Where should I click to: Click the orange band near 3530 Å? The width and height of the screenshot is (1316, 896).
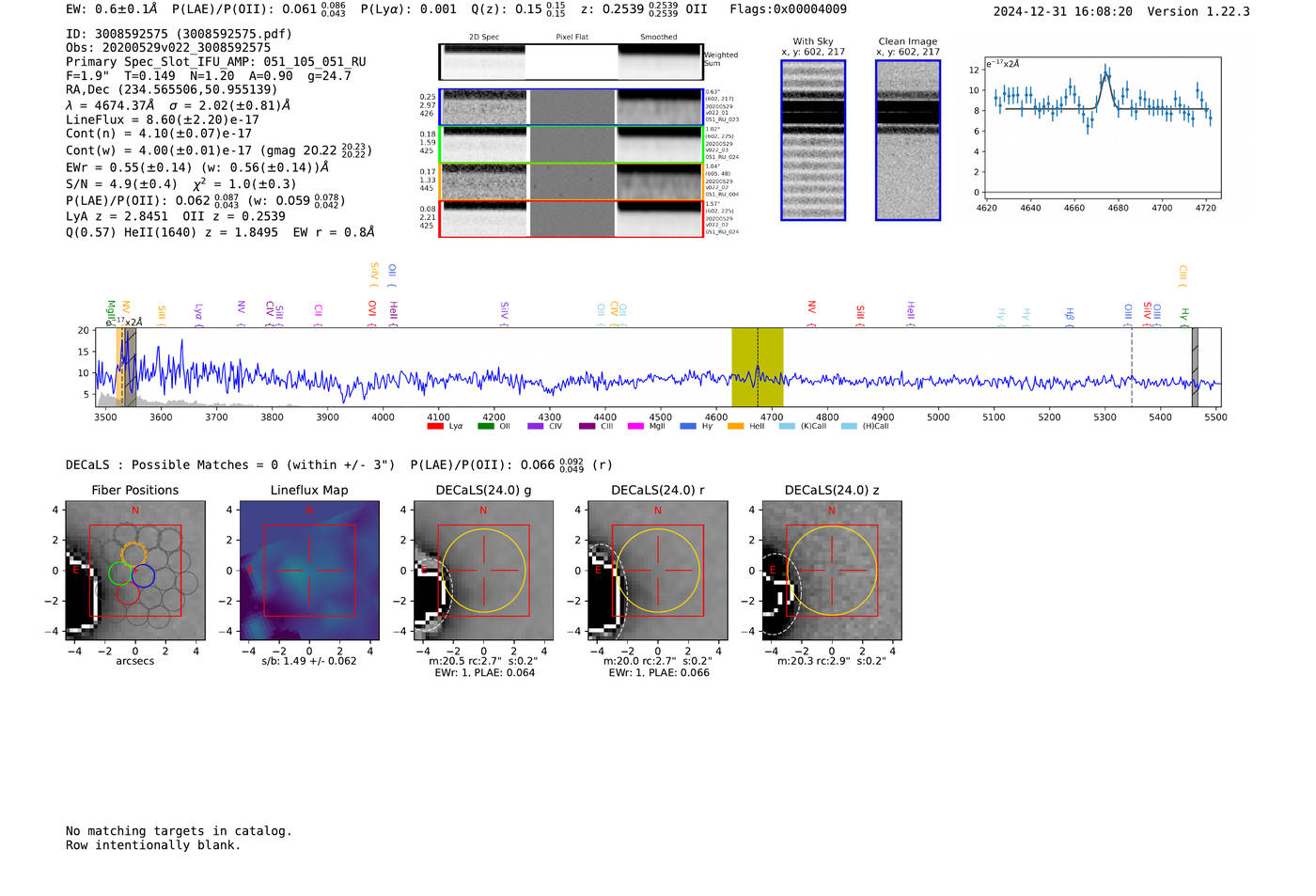(x=120, y=368)
